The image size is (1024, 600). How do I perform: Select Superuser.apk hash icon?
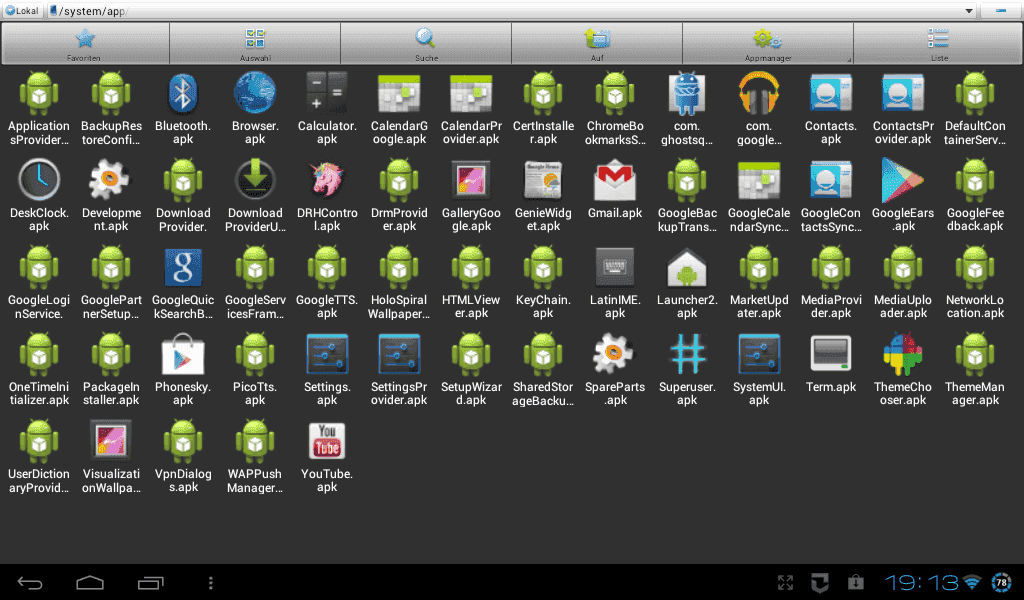(687, 354)
